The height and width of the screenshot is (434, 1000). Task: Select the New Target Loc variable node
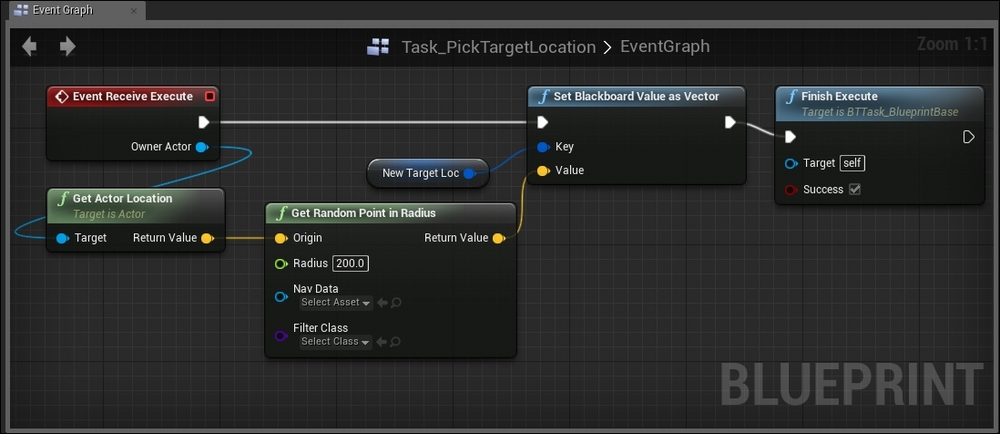(427, 173)
